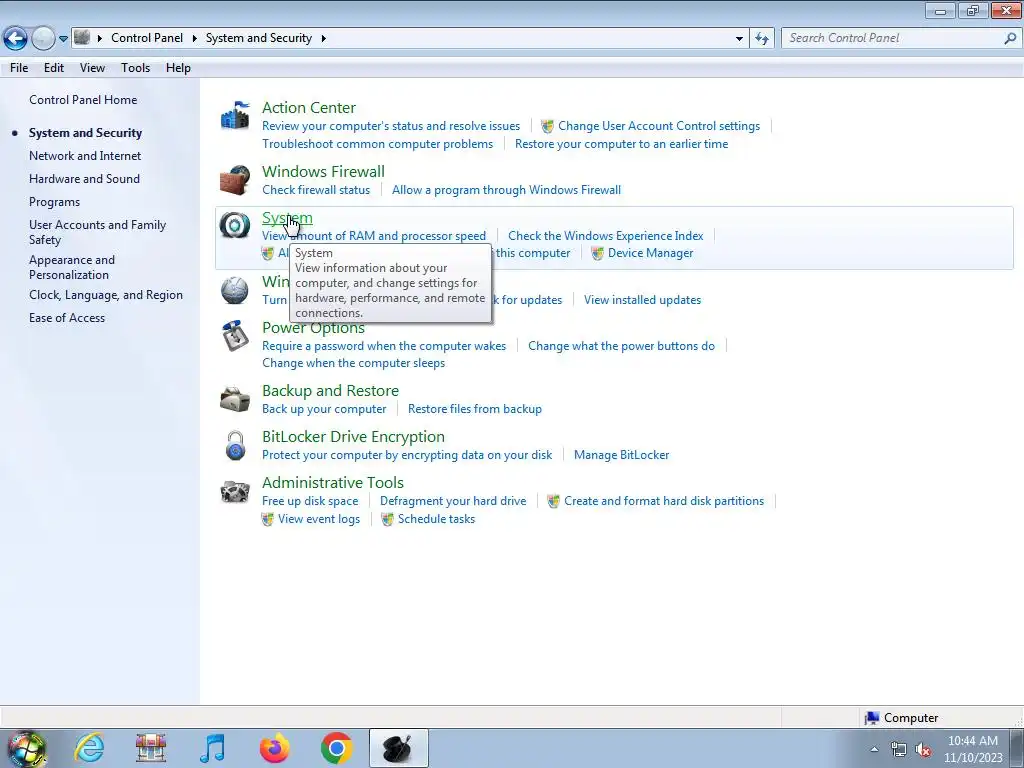Click Allow a program through Windows Firewall
Screen dimensions: 1024x768
coord(506,190)
